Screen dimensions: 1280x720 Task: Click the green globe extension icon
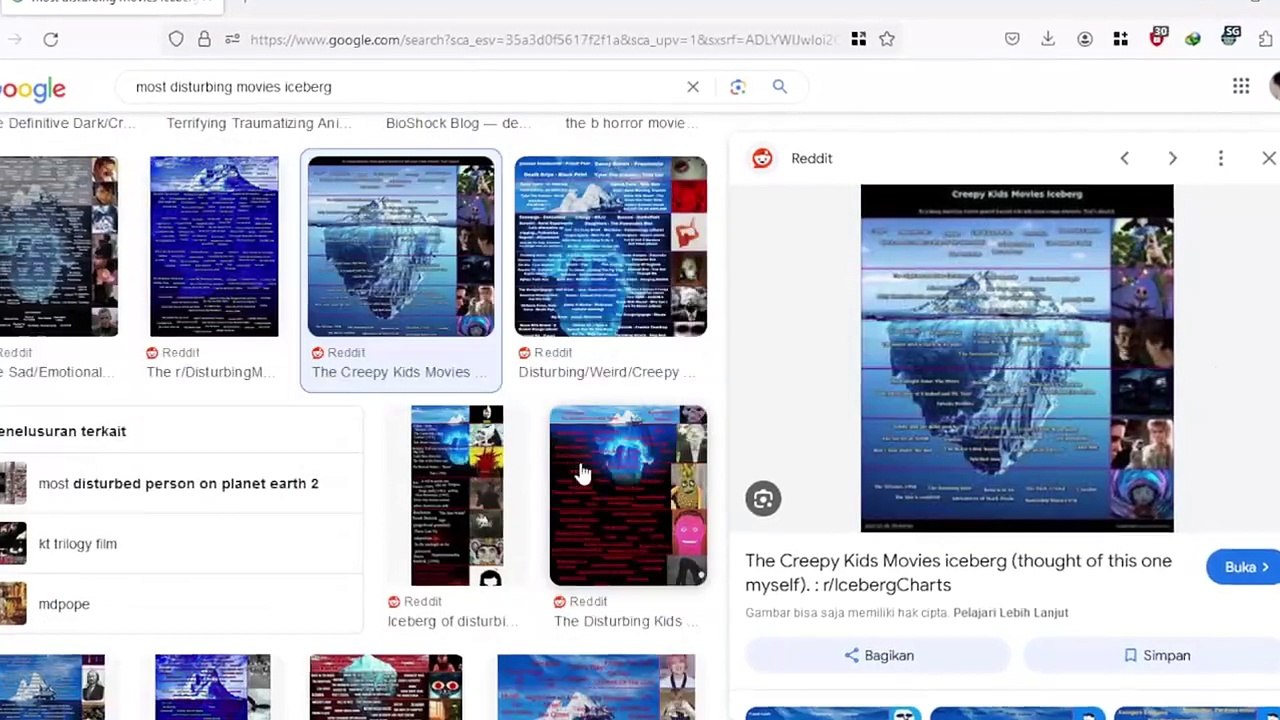tap(1193, 39)
